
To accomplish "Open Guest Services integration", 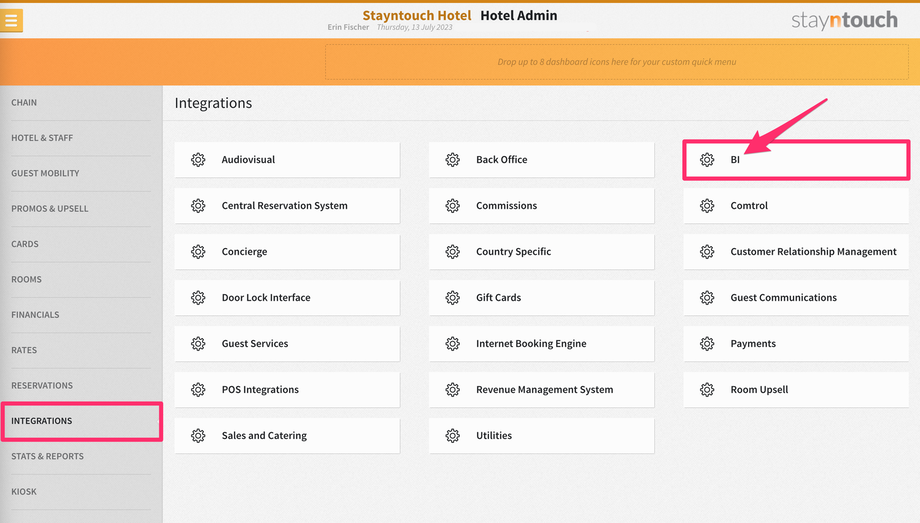I will pyautogui.click(x=287, y=343).
